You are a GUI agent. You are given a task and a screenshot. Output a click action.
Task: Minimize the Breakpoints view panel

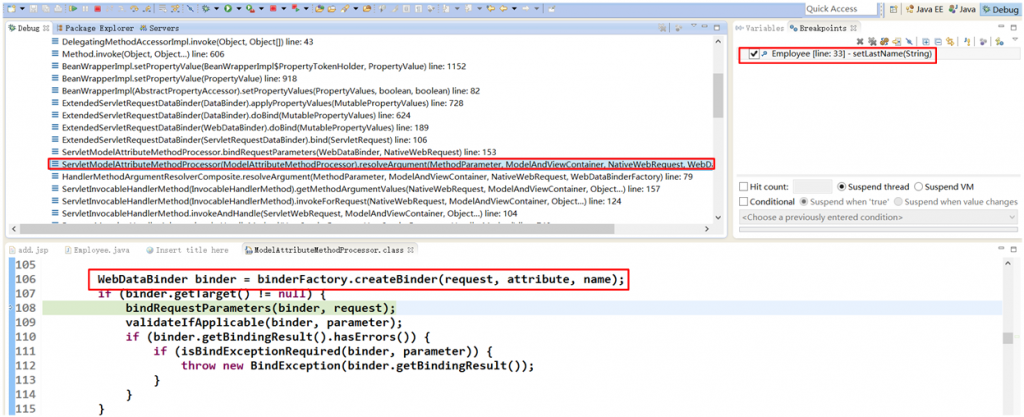click(1001, 26)
